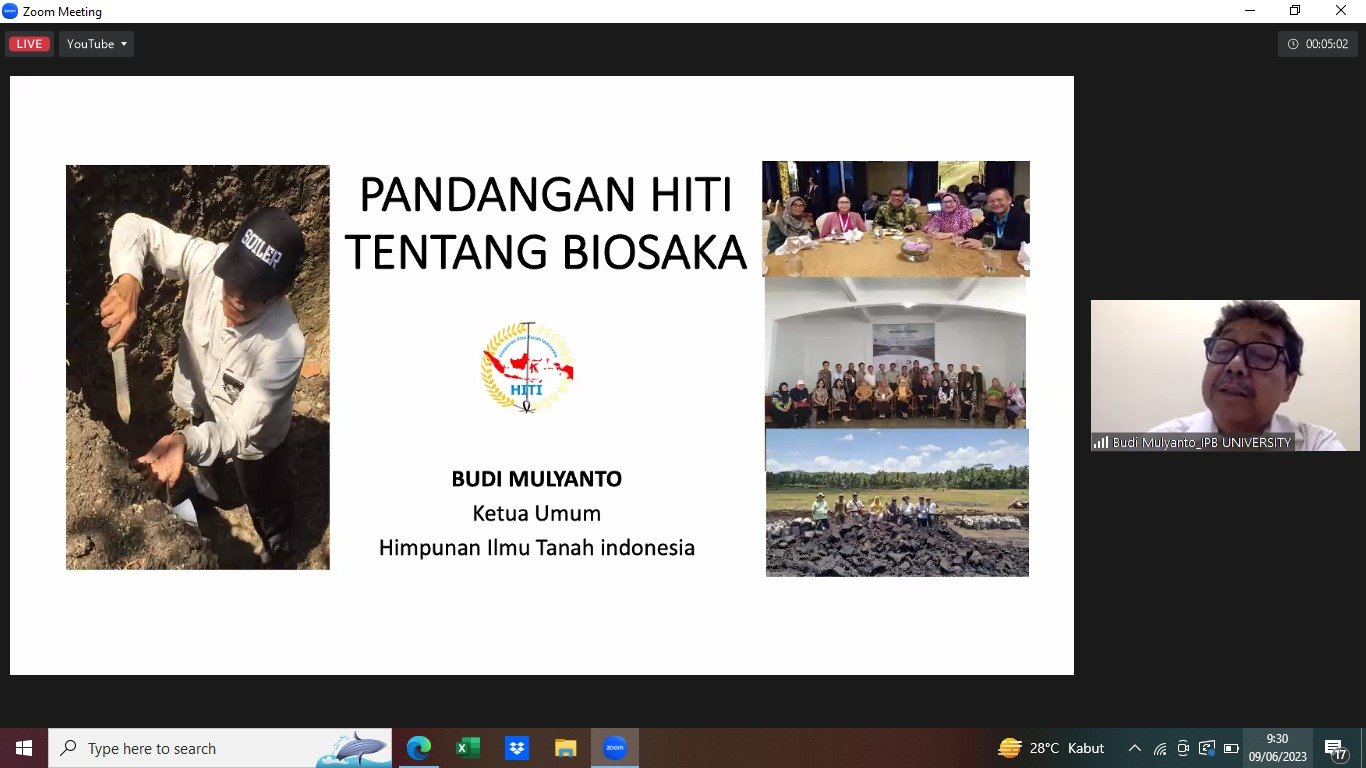Open File Explorer from the taskbar
This screenshot has height=768, width=1366.
tap(566, 748)
